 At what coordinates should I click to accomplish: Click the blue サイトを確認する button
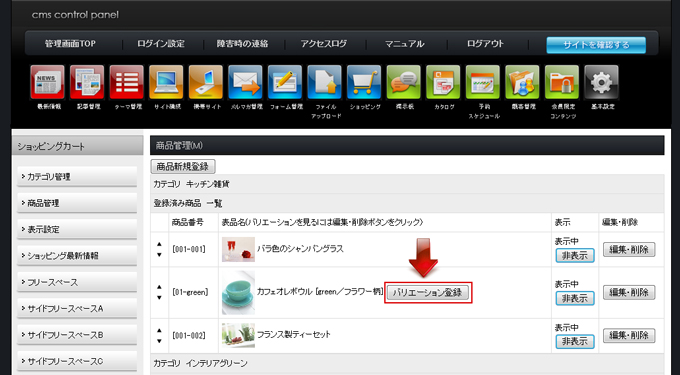(596, 45)
